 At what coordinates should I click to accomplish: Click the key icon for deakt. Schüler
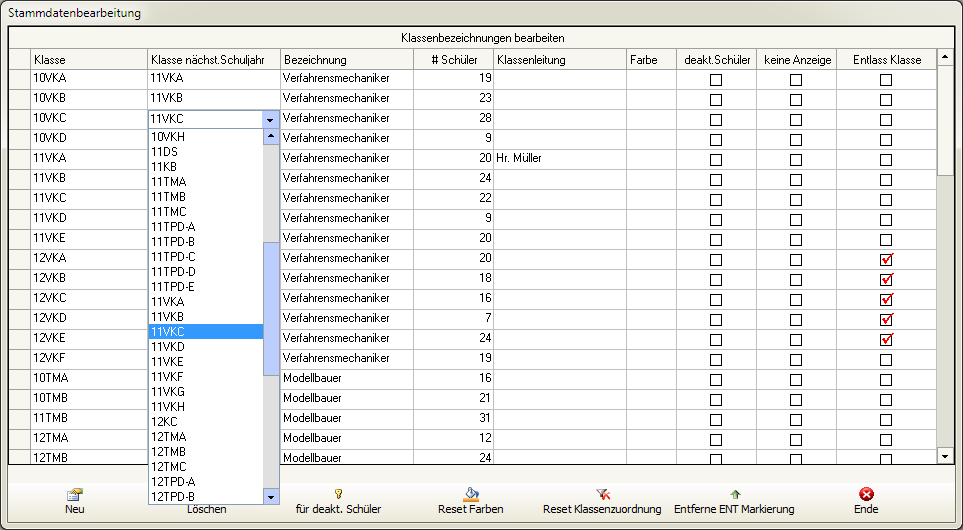point(338,494)
